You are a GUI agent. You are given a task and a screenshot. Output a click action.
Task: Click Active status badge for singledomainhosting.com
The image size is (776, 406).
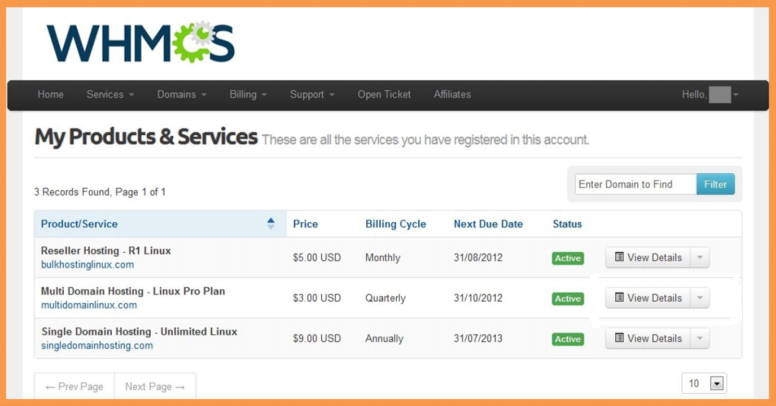(568, 340)
